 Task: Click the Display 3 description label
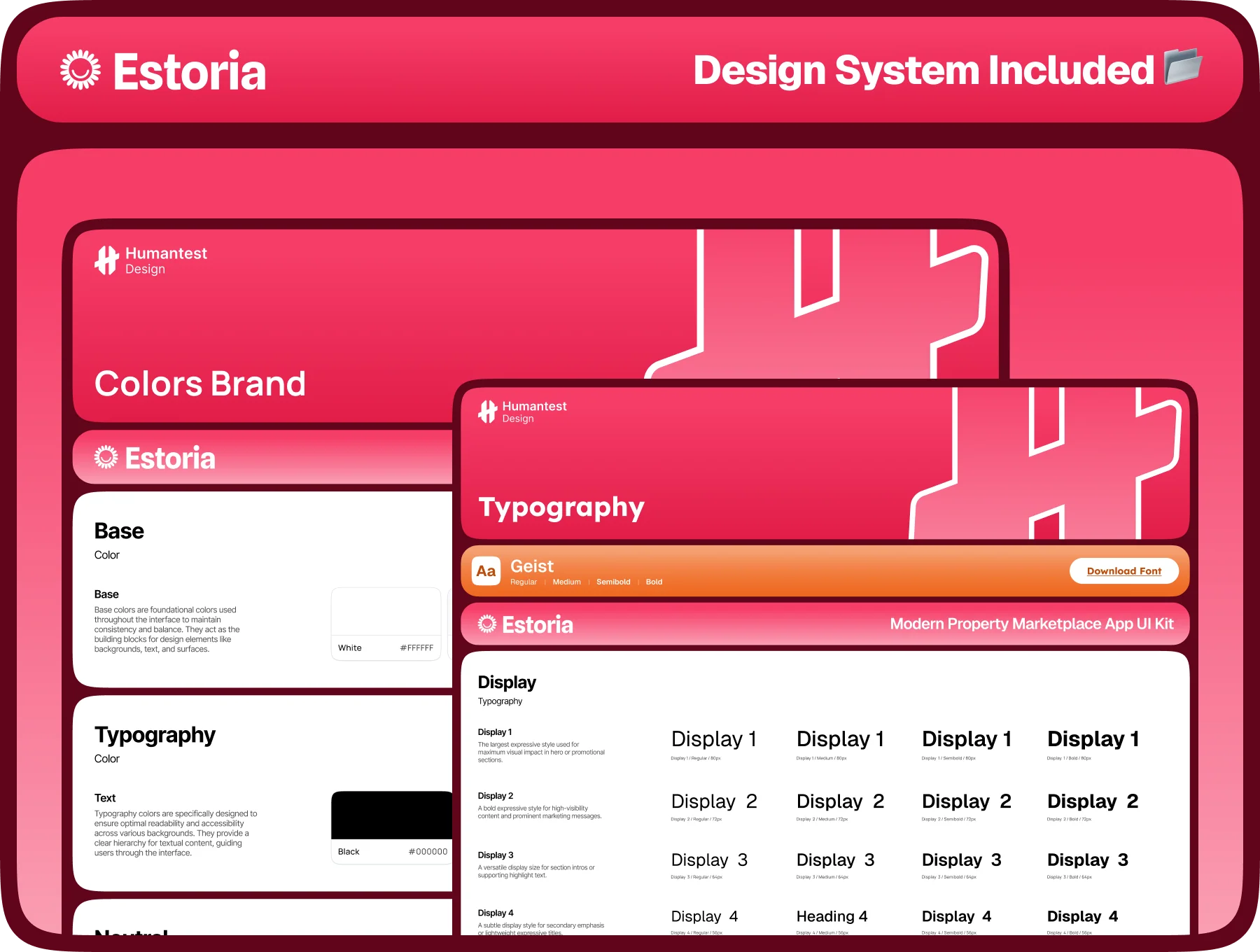click(496, 855)
